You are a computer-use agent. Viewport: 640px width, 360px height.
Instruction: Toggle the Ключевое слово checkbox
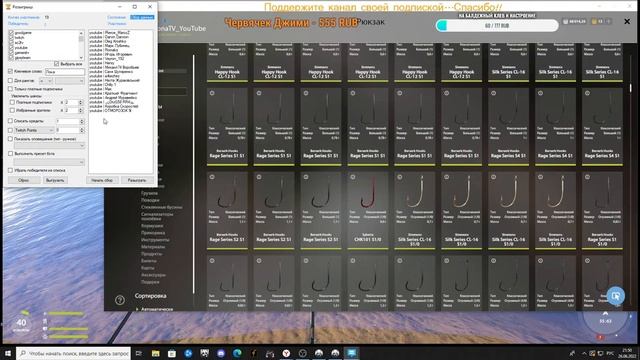click(11, 71)
